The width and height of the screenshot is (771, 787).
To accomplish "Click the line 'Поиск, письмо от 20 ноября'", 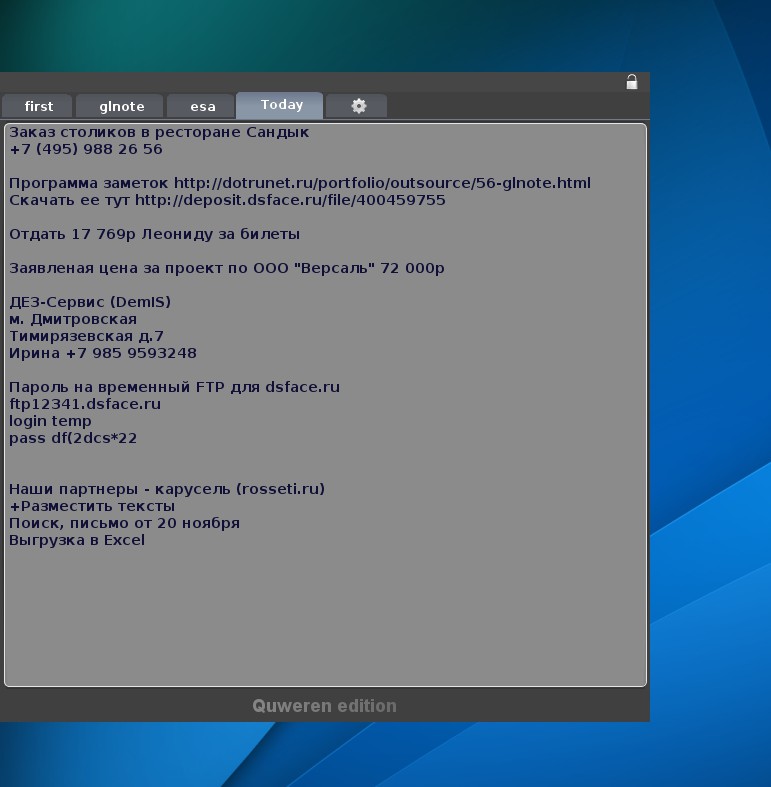I will click(x=124, y=523).
